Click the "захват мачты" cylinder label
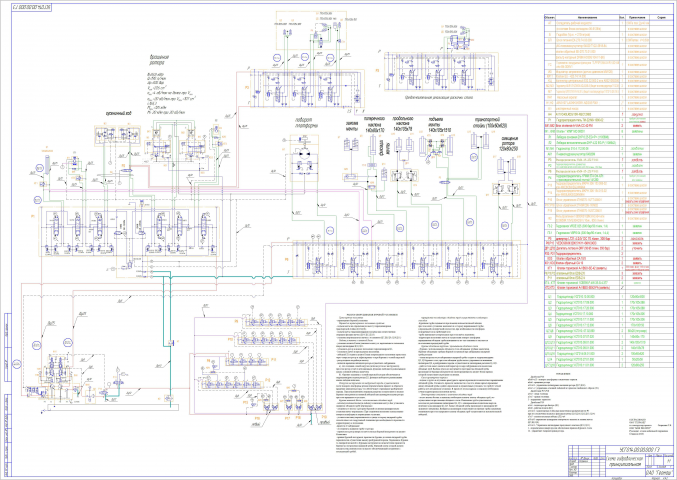 [x=351, y=125]
